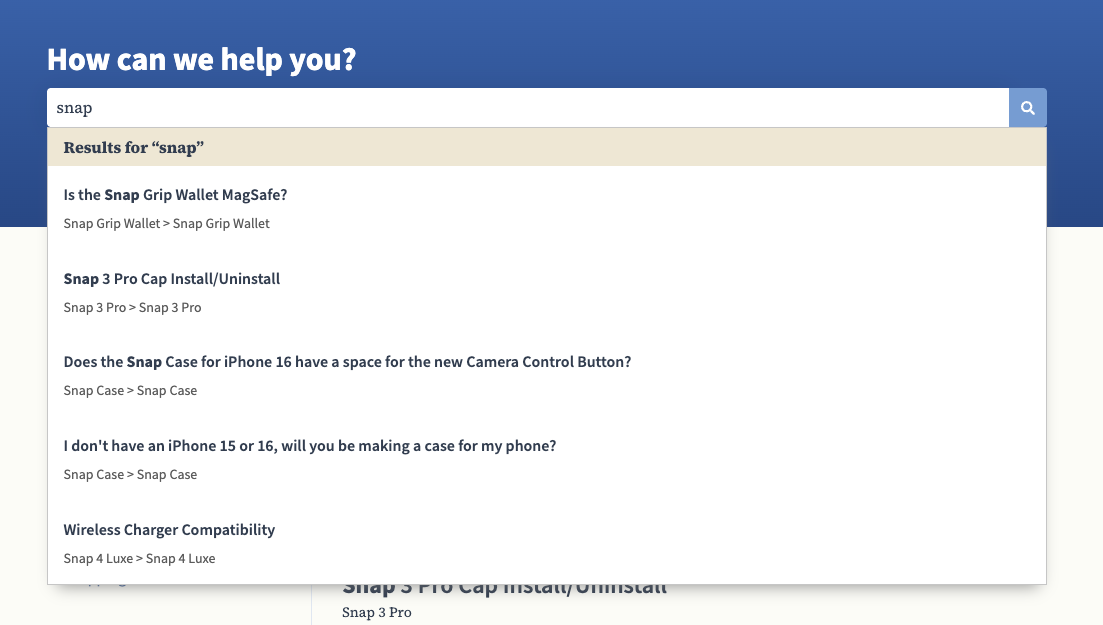
Task: Click the "Results for snap" header bar
Action: click(546, 148)
